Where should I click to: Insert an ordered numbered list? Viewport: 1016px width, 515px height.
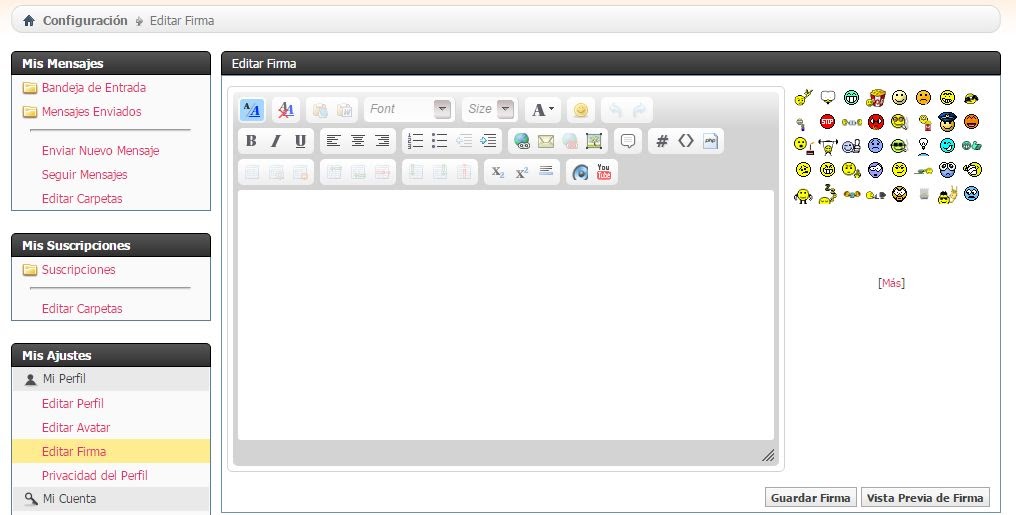coord(415,141)
